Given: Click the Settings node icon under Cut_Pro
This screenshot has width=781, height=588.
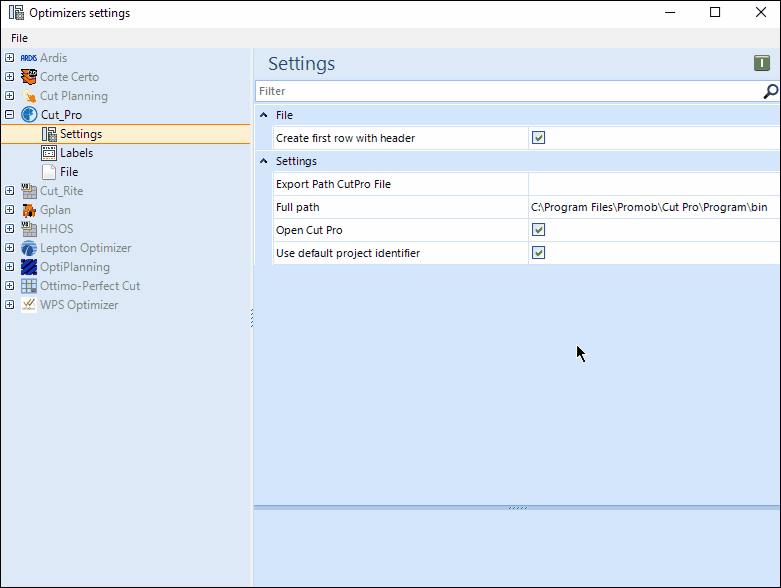Looking at the screenshot, I should pos(49,134).
